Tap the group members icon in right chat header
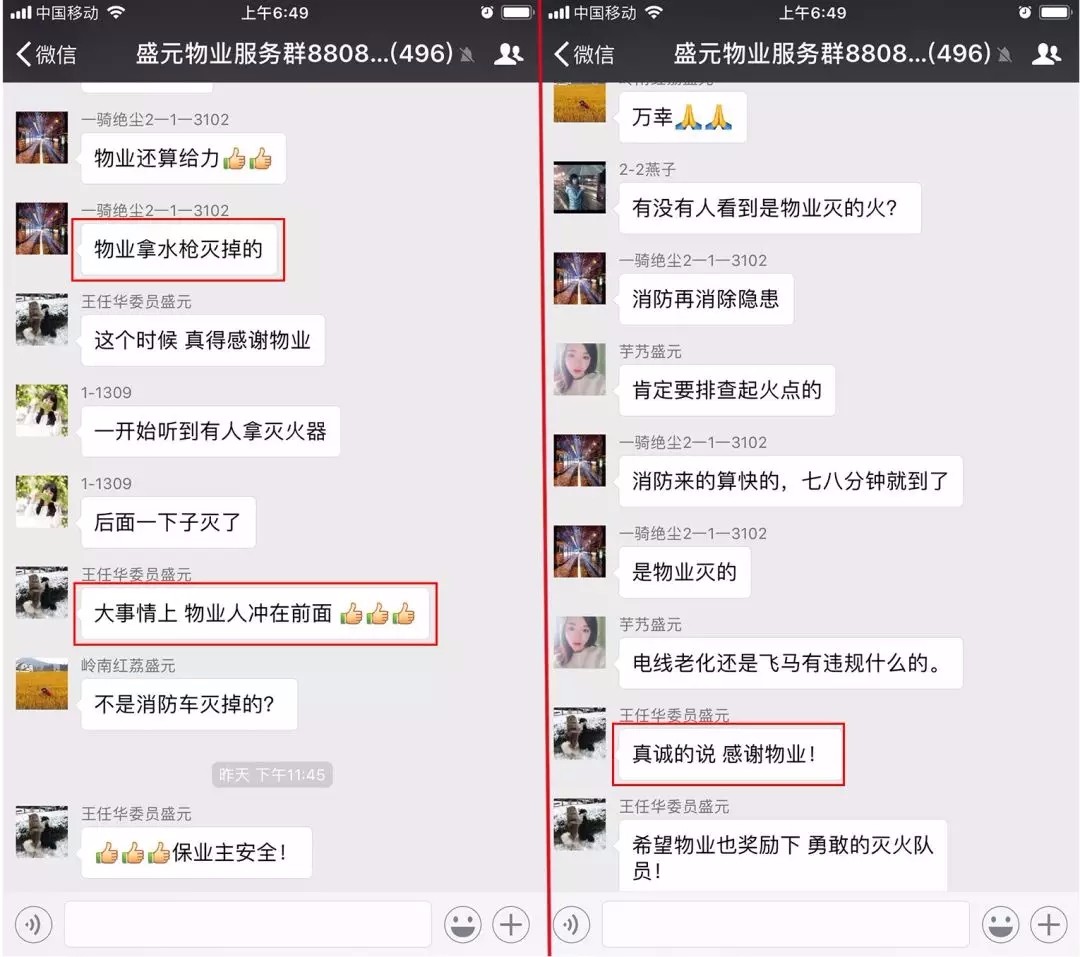The width and height of the screenshot is (1080, 957). (x=1046, y=54)
